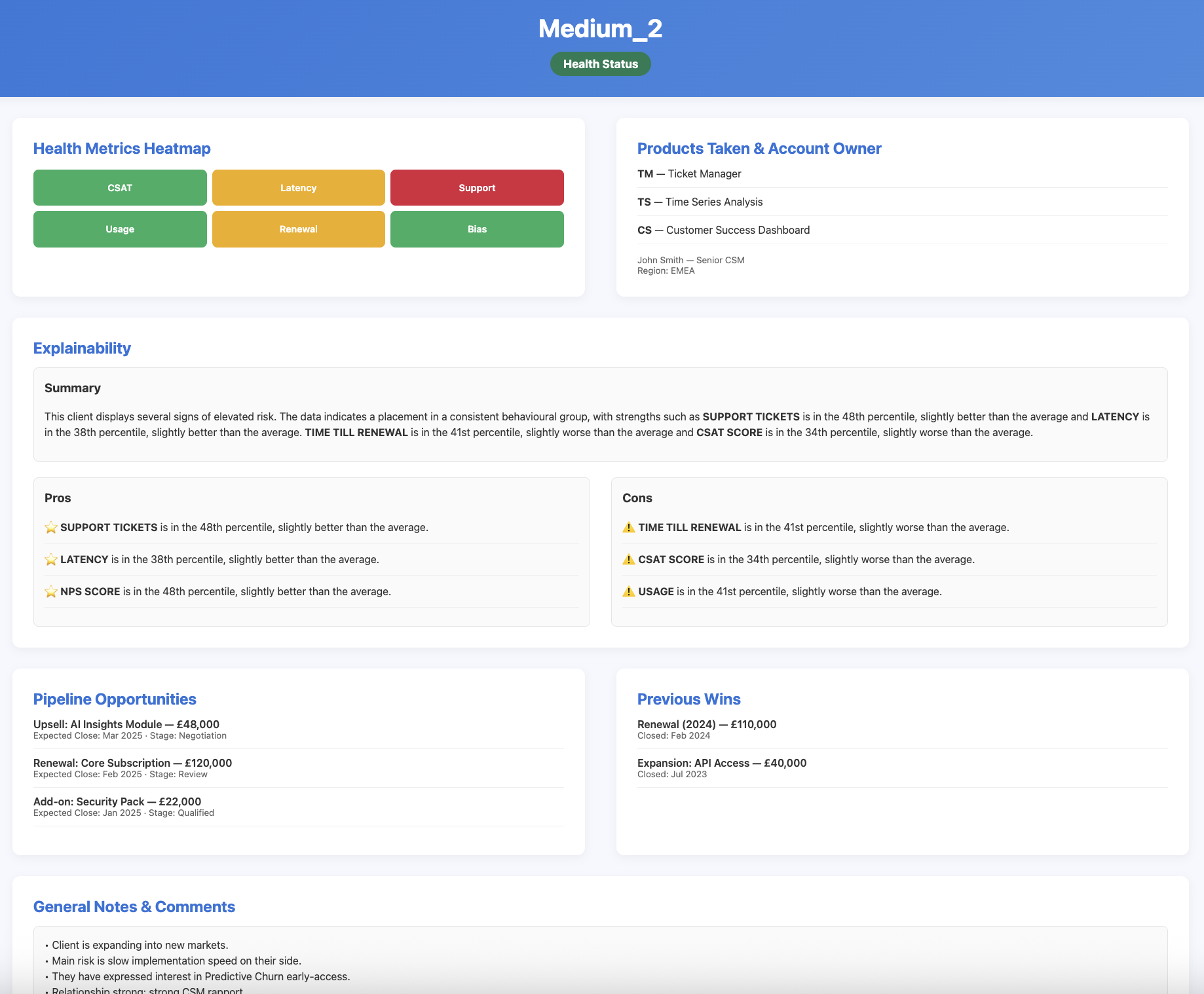Expand the General Notes & Comments section
The image size is (1204, 994).
134,907
